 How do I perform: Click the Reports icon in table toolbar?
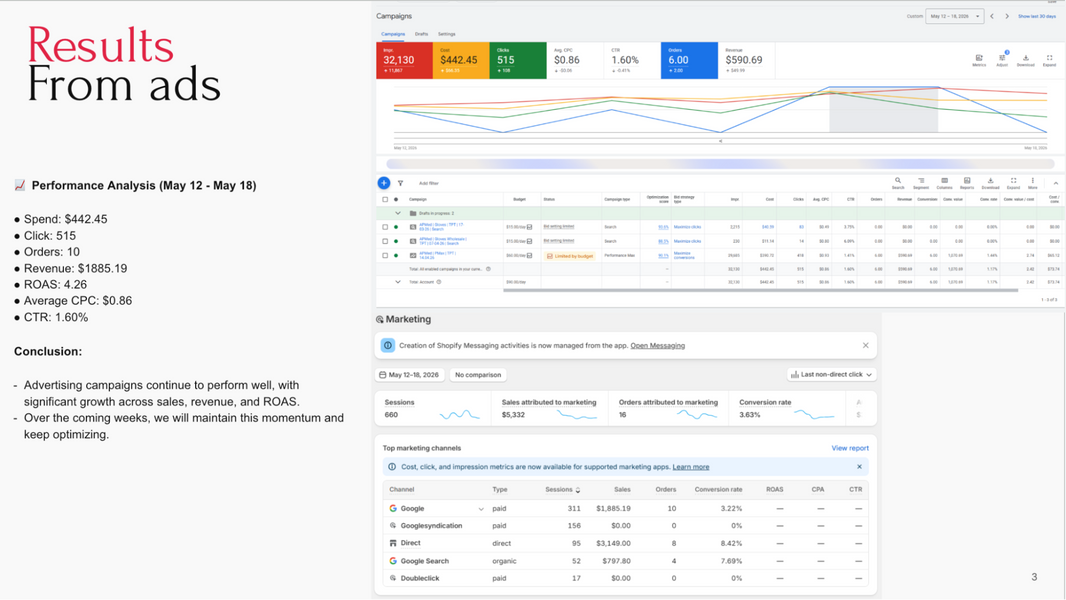(x=967, y=181)
